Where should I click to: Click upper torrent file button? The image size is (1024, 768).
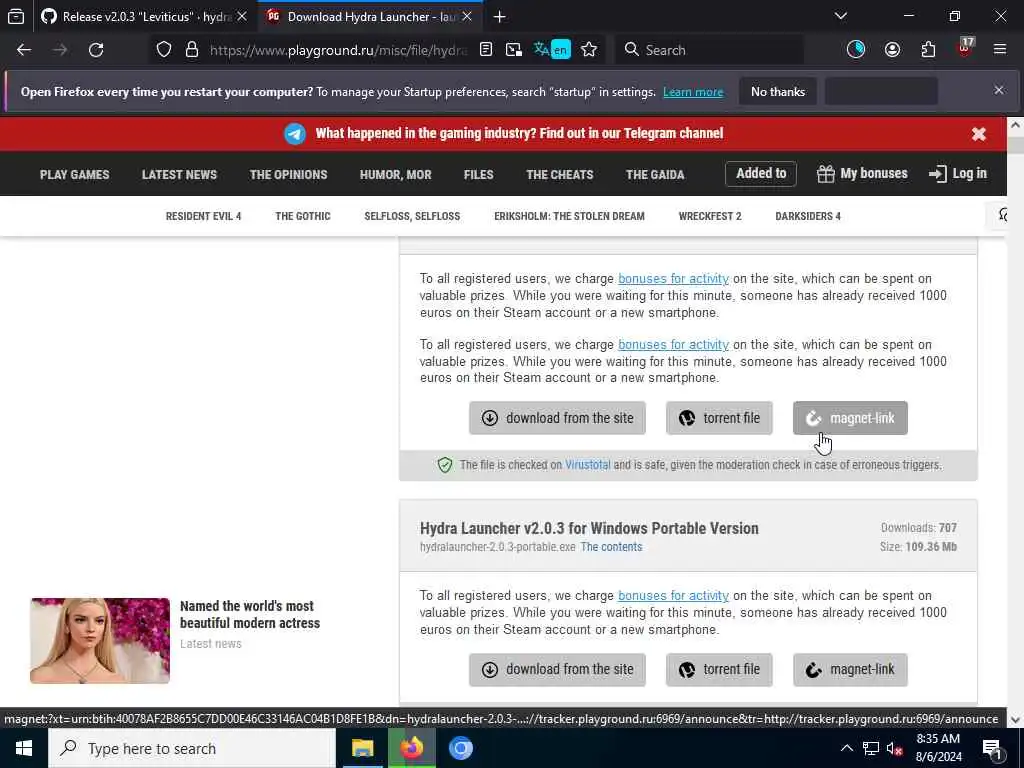(719, 418)
